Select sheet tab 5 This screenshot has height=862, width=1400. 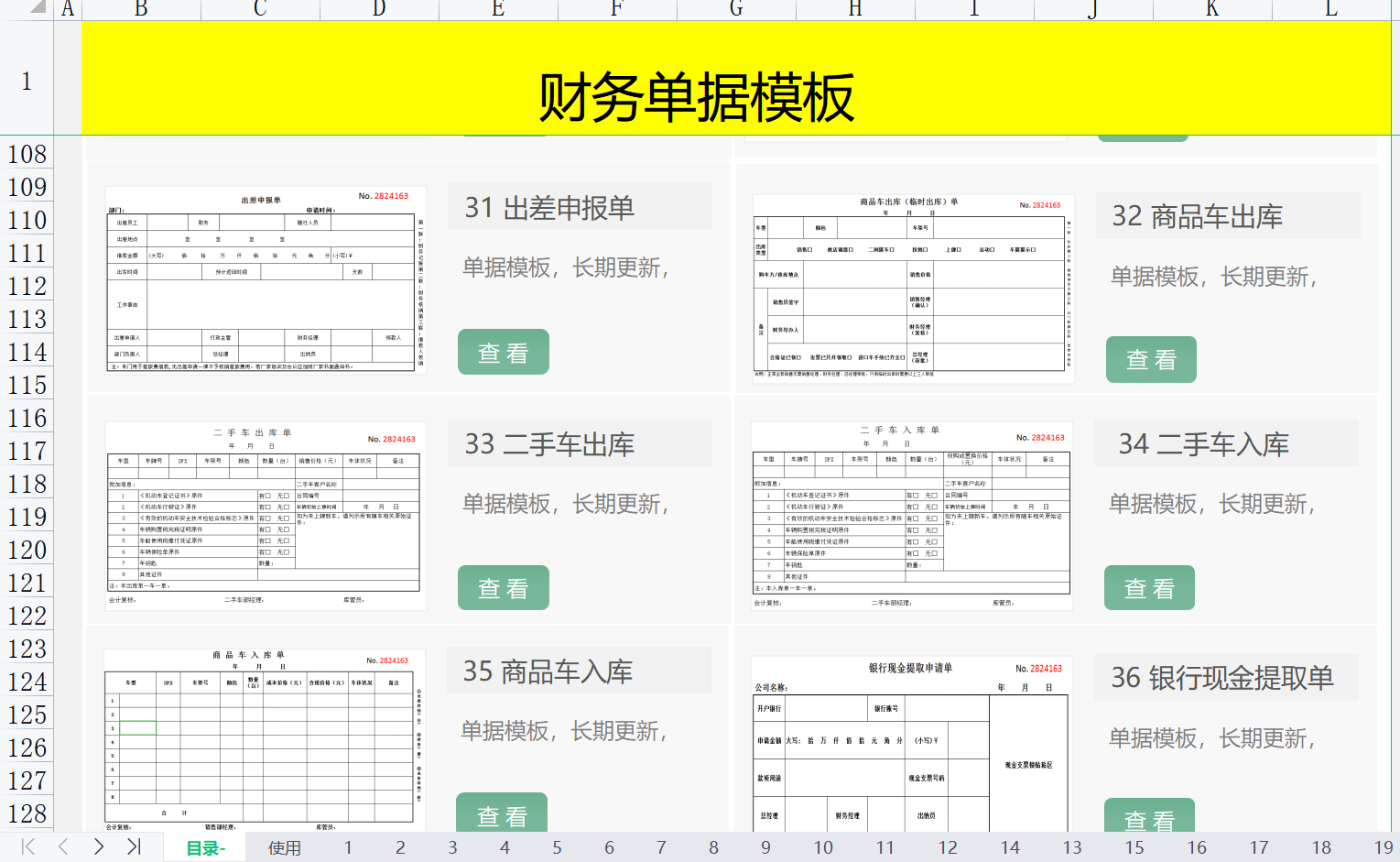(x=557, y=847)
